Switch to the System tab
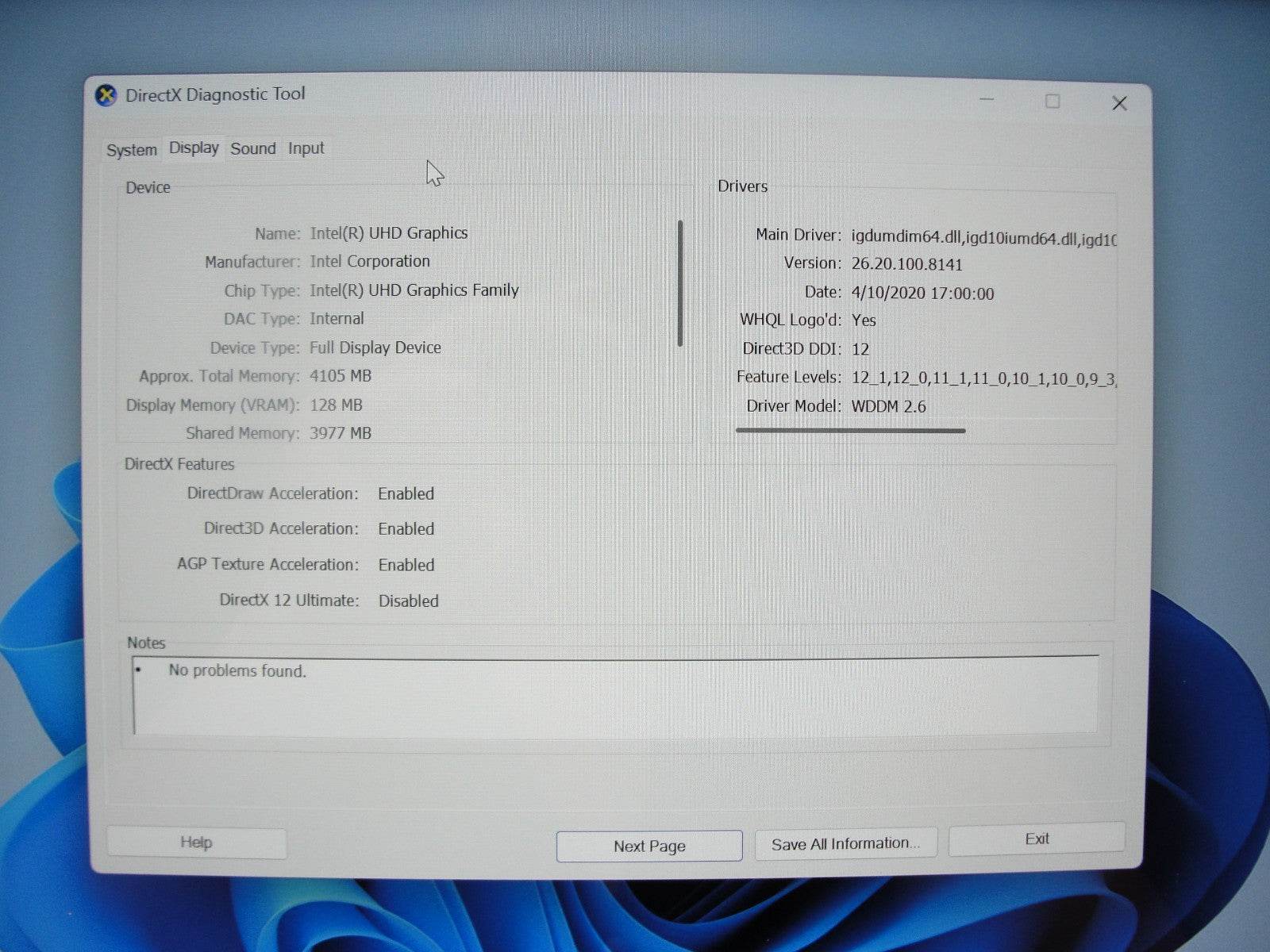The width and height of the screenshot is (1270, 952). click(x=131, y=149)
